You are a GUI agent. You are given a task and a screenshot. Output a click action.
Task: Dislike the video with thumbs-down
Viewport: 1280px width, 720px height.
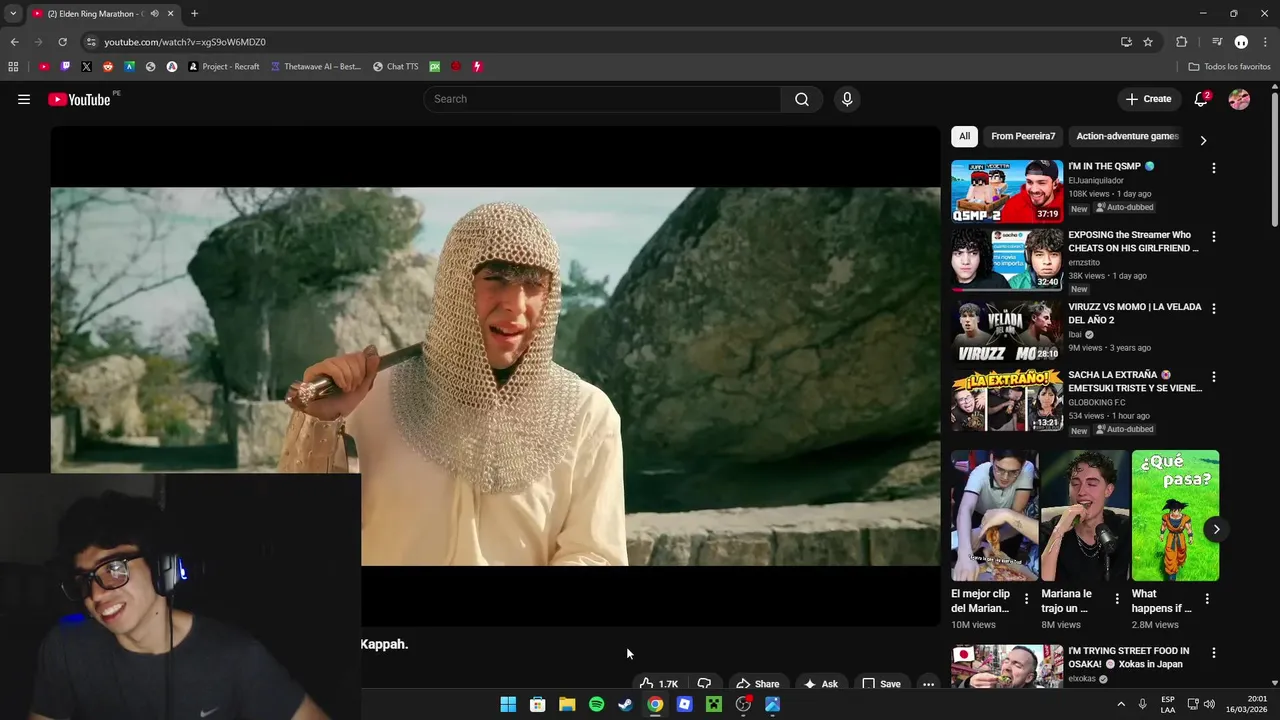click(x=704, y=684)
